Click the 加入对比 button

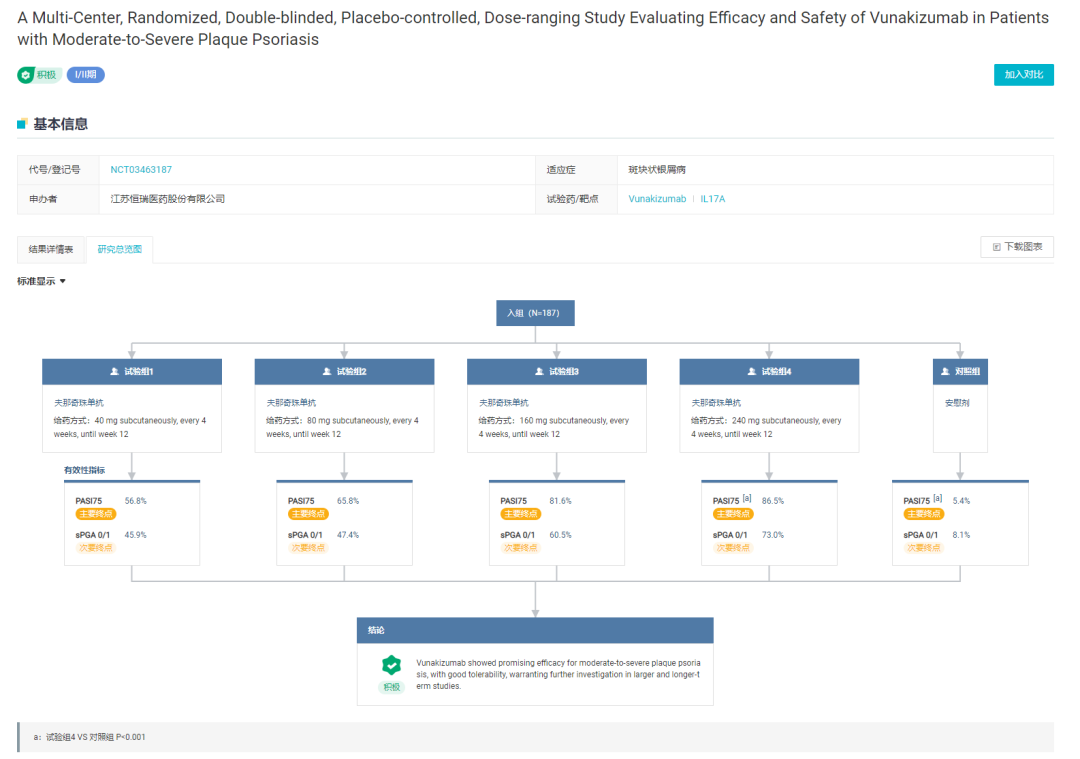point(1024,74)
